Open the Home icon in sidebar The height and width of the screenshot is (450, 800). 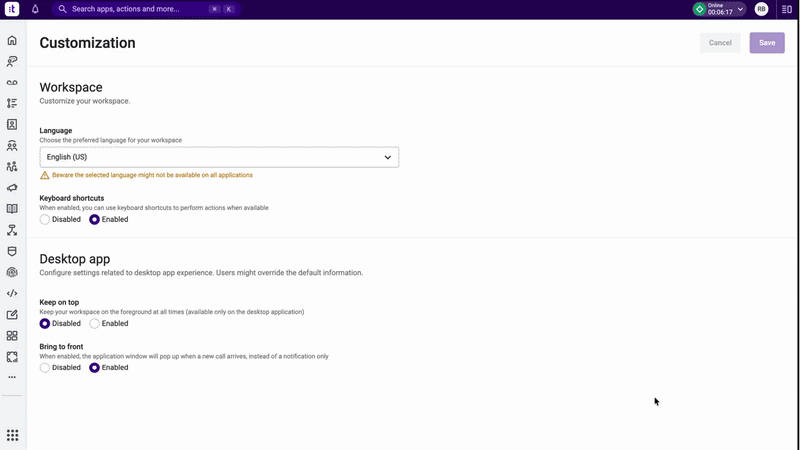(x=12, y=40)
